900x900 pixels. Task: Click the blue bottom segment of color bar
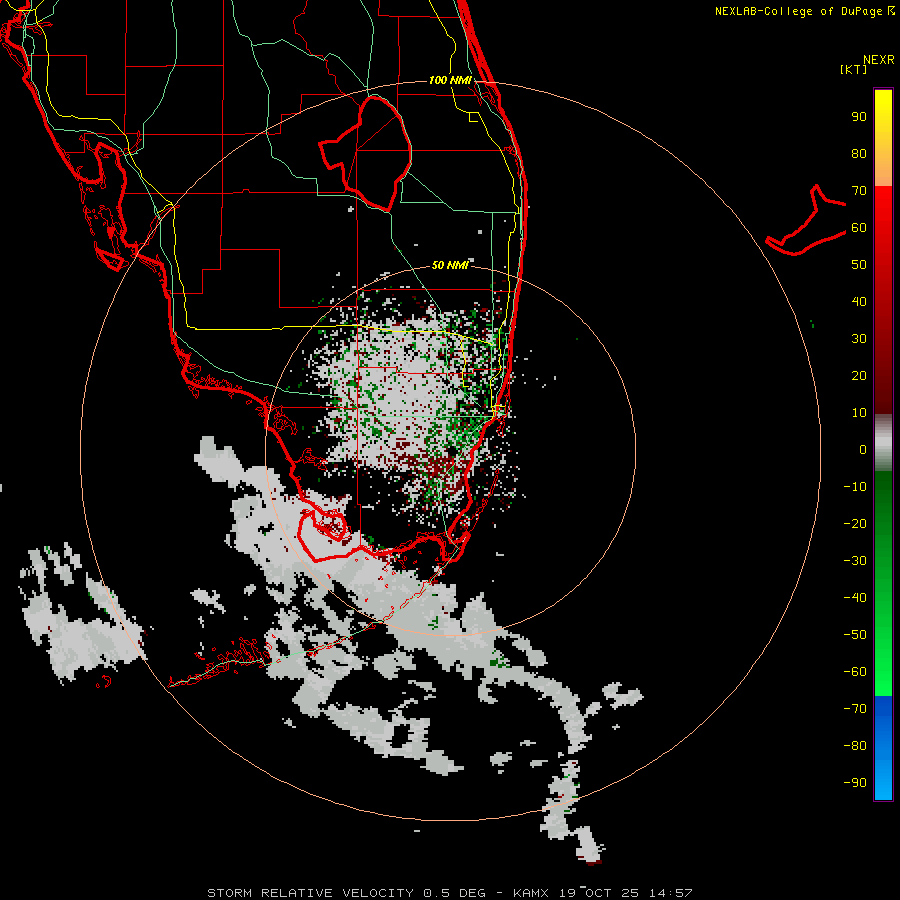[883, 748]
